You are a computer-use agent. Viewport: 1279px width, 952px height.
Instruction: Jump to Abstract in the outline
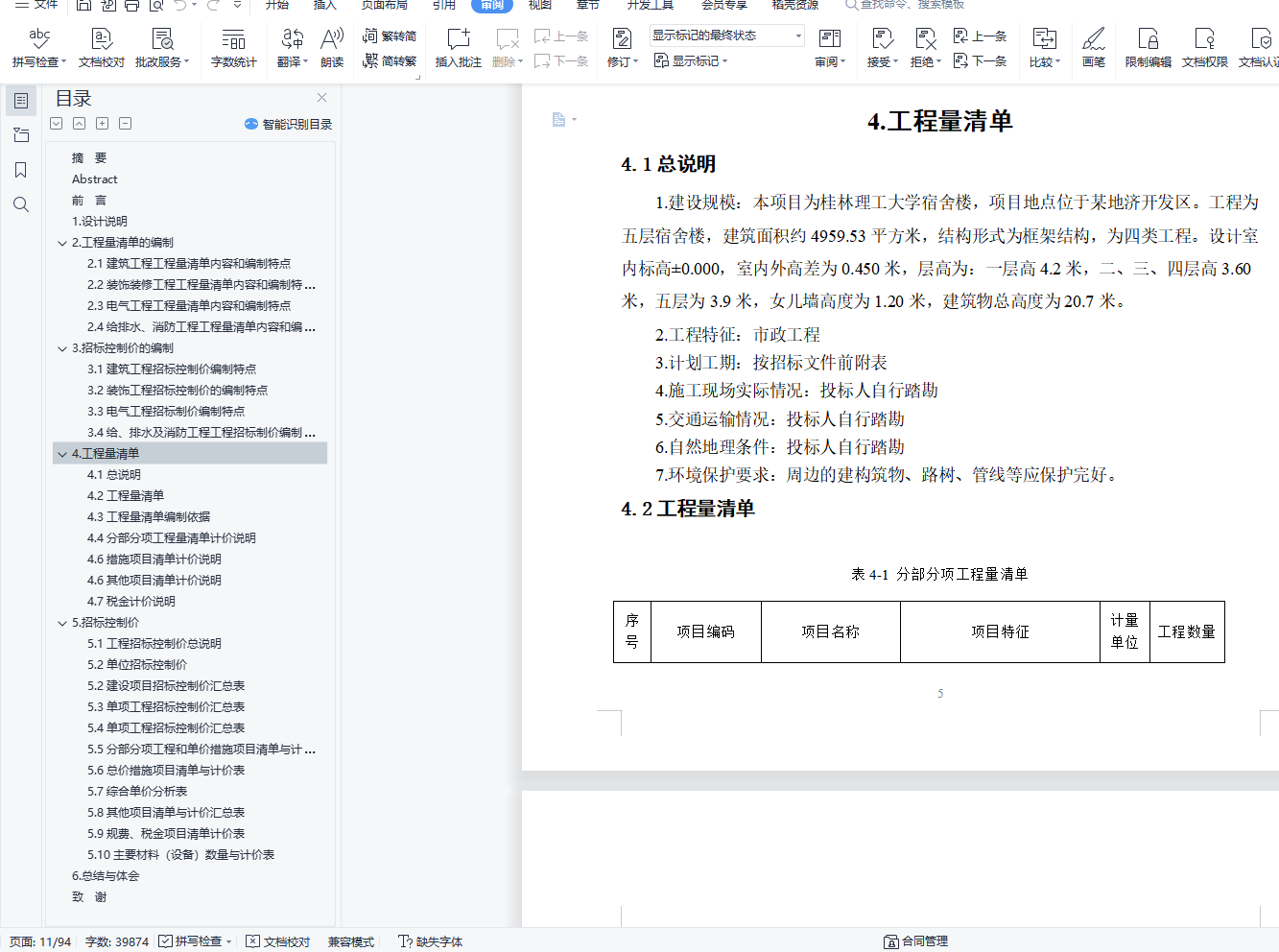coord(95,179)
